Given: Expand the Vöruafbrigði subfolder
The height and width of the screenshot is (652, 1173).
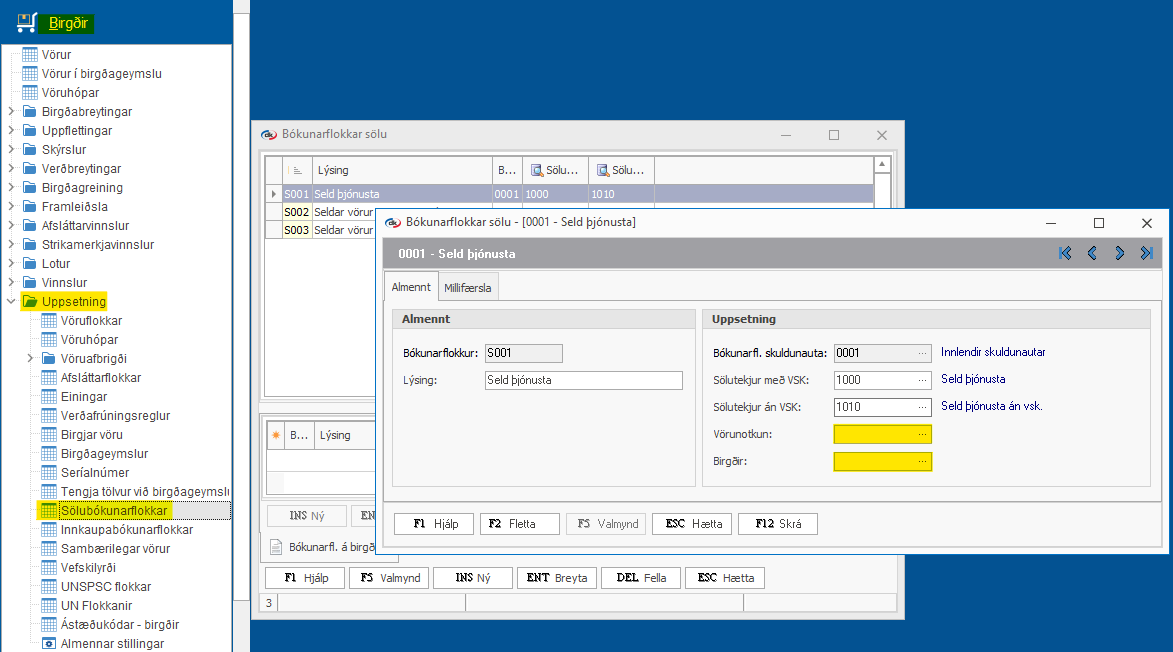Looking at the screenshot, I should (x=30, y=359).
